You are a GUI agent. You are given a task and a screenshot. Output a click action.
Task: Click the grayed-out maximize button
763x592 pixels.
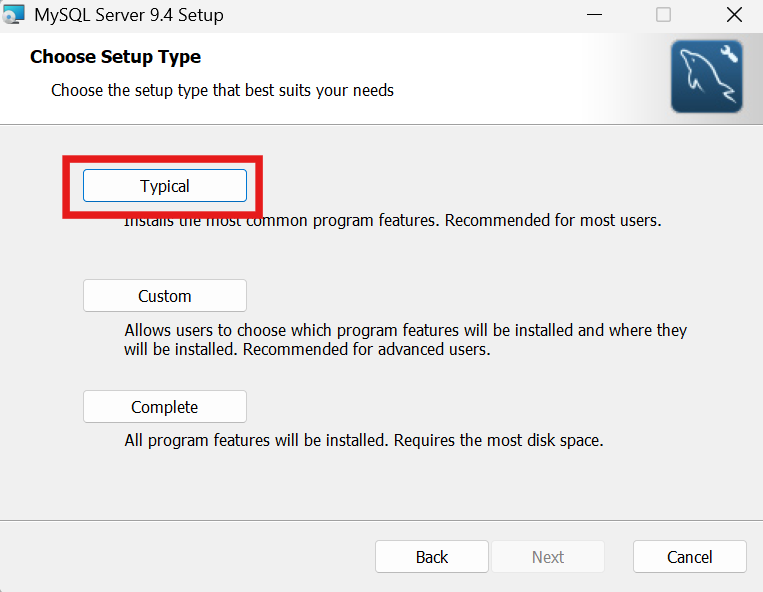pyautogui.click(x=663, y=15)
